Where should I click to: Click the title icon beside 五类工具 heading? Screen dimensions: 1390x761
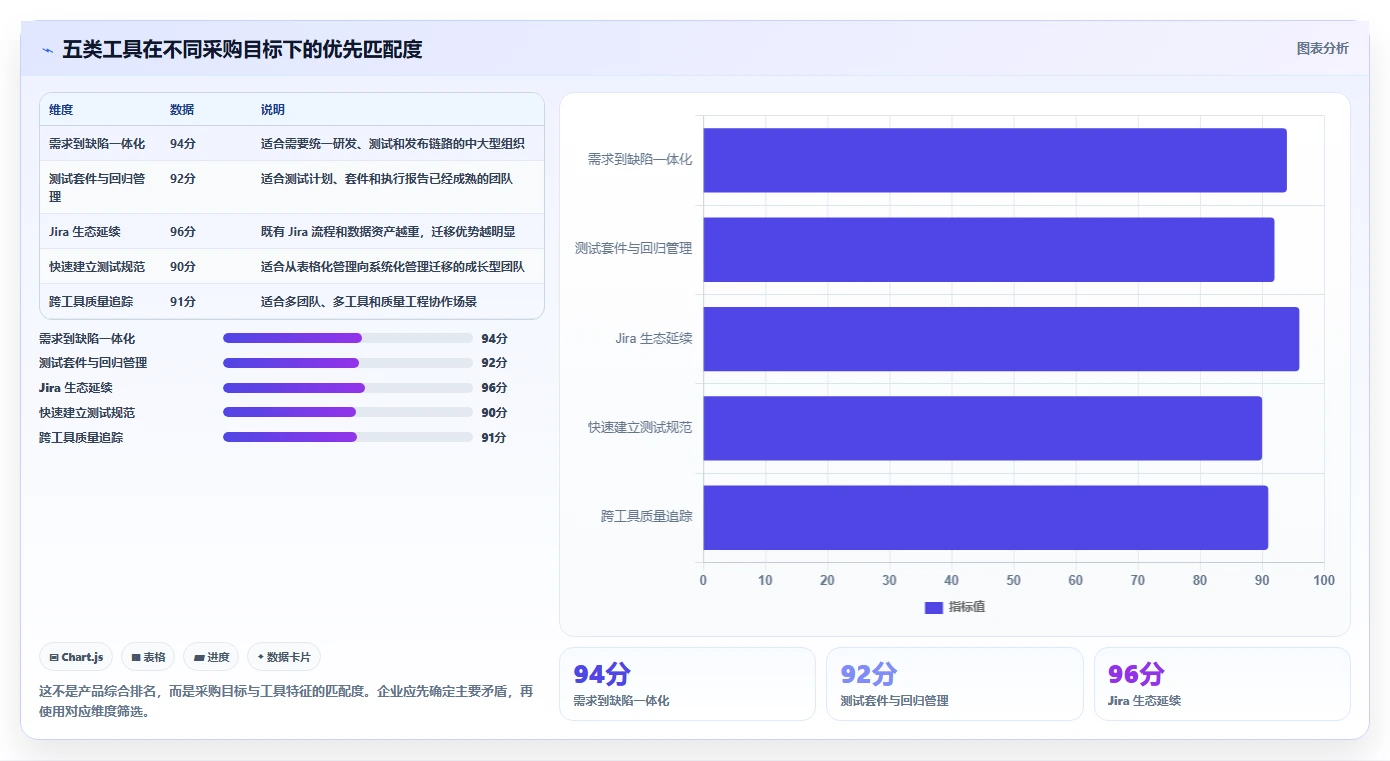point(47,50)
